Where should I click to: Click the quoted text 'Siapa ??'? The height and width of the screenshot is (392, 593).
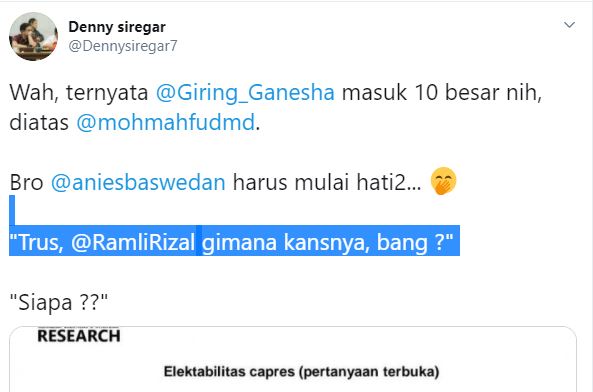59,302
